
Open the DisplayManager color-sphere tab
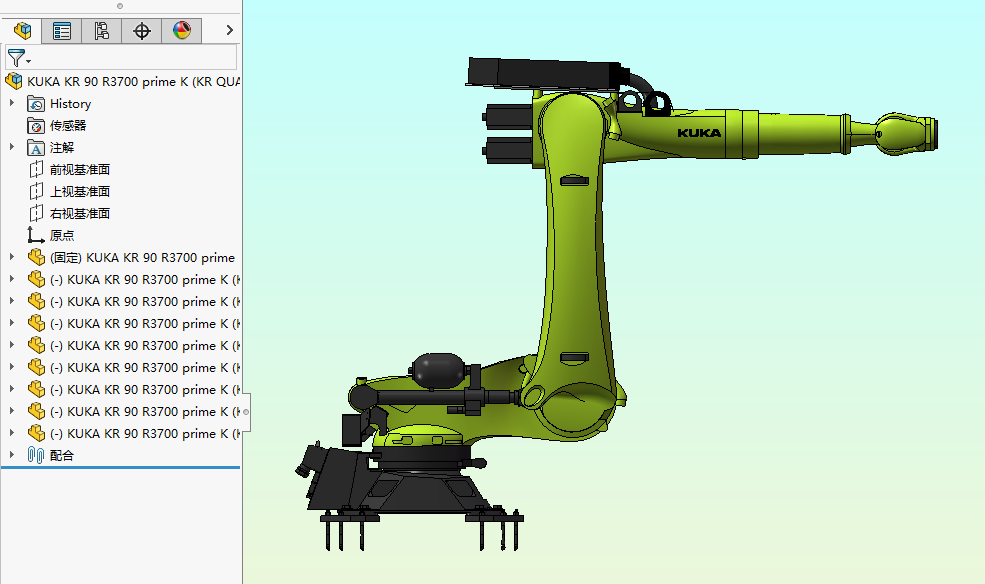click(182, 30)
